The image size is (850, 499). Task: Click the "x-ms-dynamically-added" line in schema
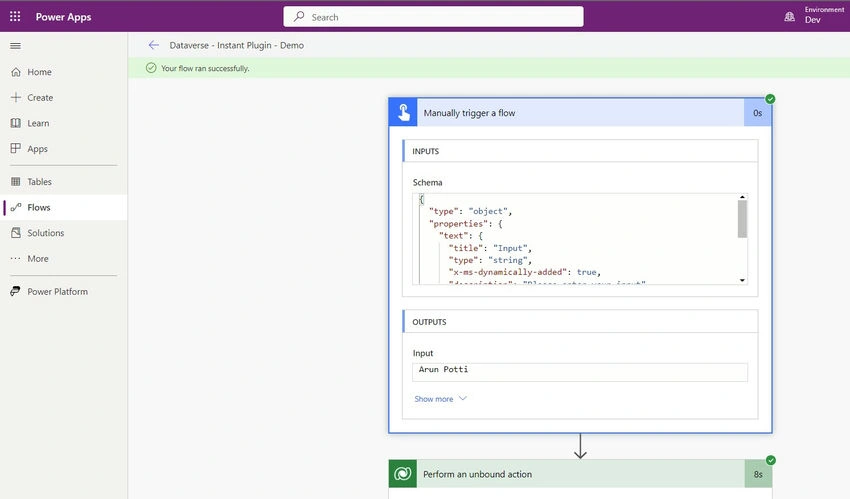[524, 272]
